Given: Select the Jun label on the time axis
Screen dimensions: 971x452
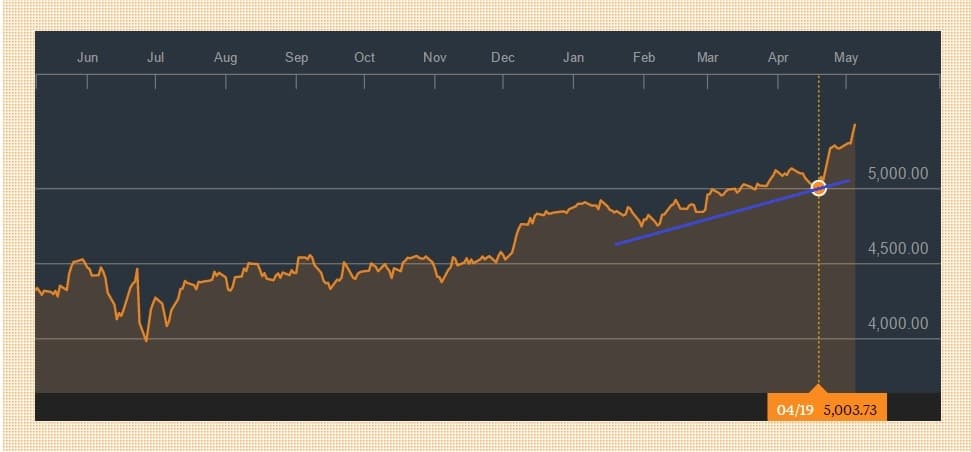Looking at the screenshot, I should (88, 57).
